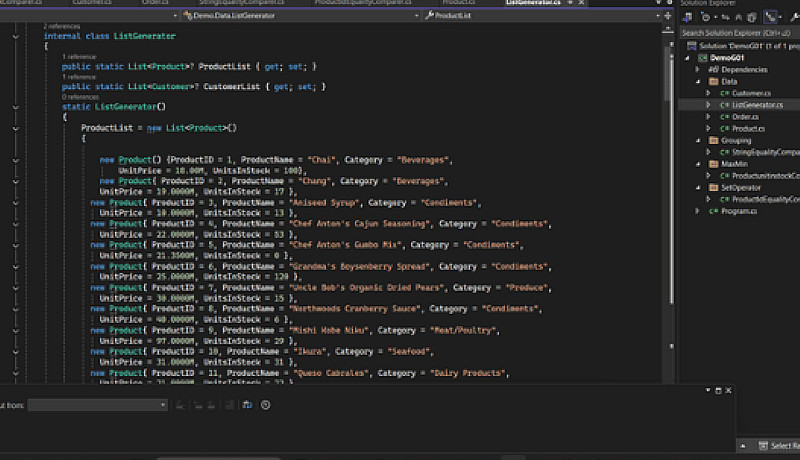Collapse the DemoG01 project node
This screenshot has height=460, width=800.
click(687, 58)
